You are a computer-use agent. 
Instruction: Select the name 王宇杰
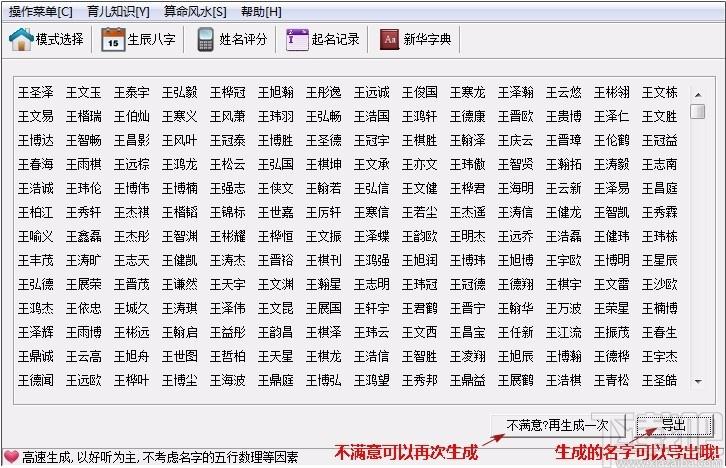click(x=659, y=356)
